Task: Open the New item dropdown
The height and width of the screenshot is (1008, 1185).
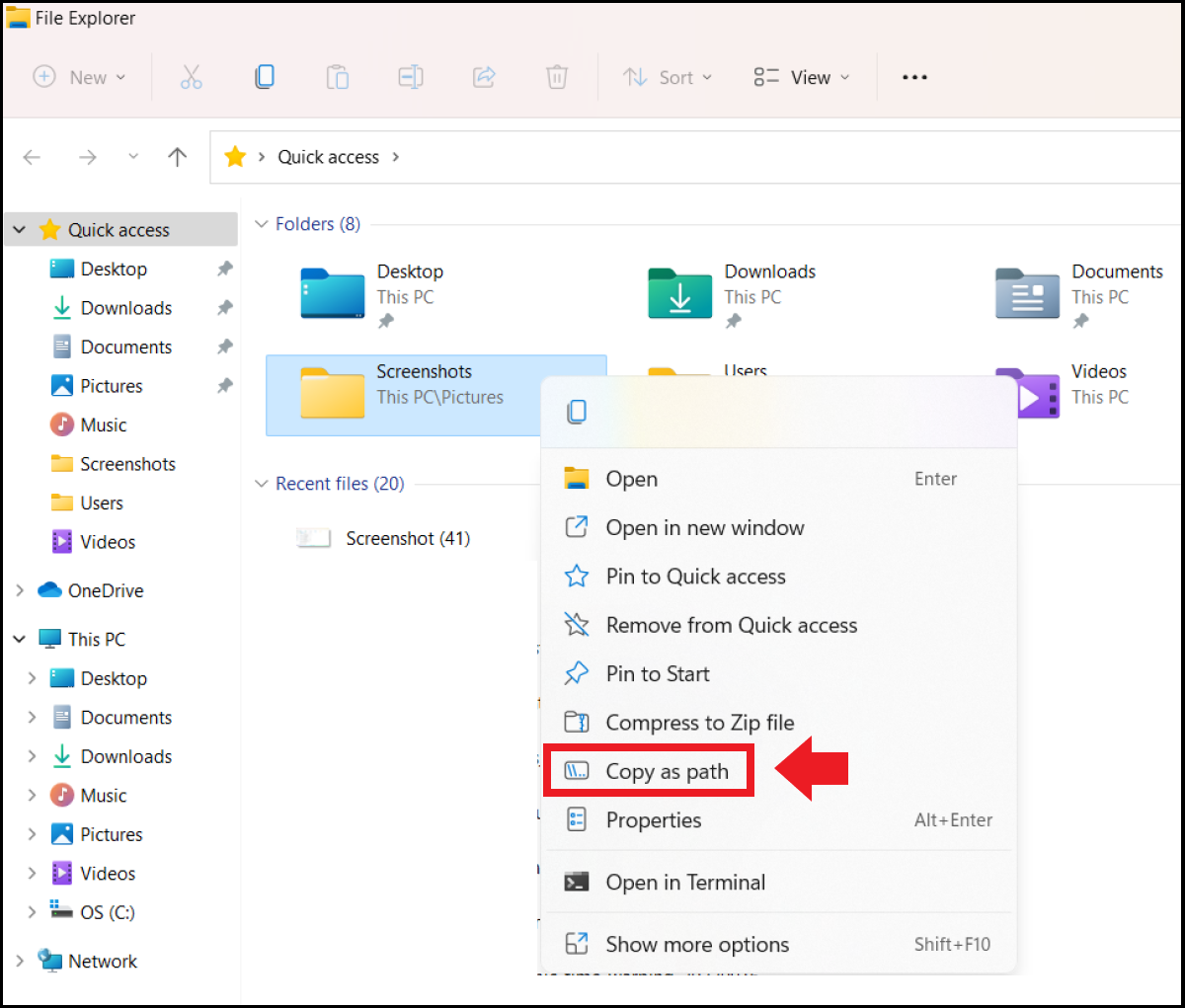Action: point(80,77)
